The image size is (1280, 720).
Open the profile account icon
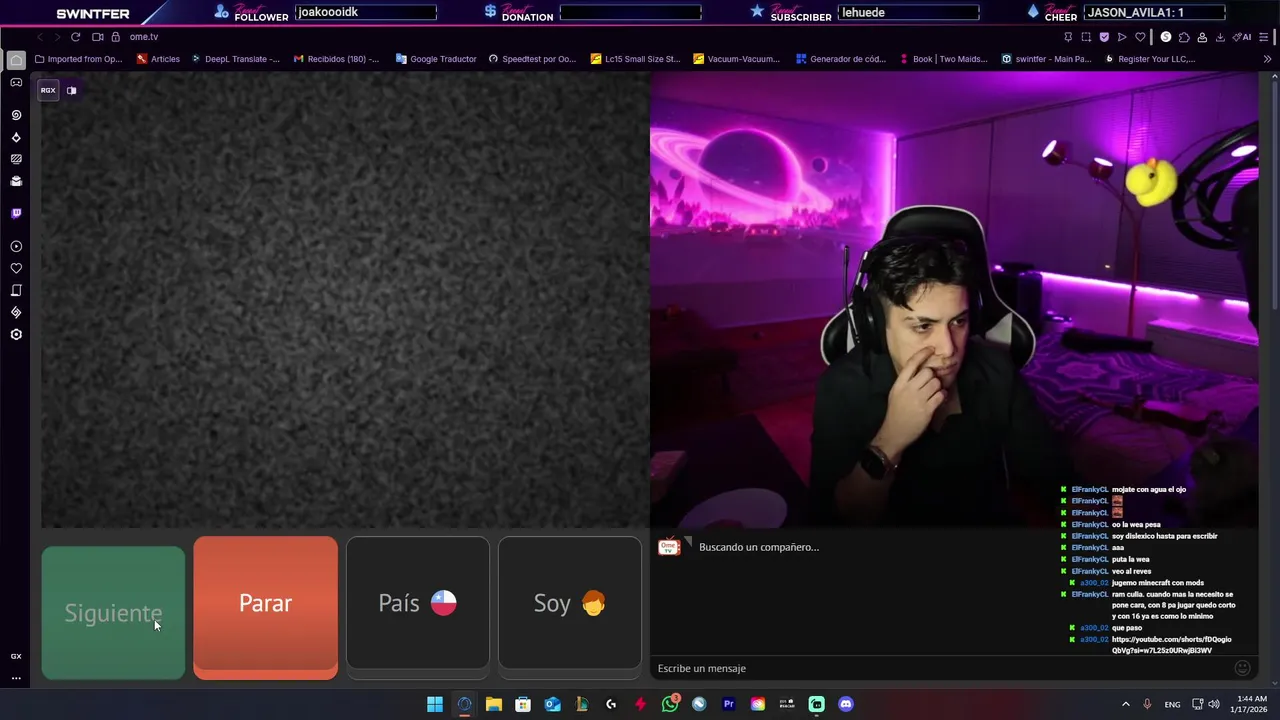tap(1202, 37)
